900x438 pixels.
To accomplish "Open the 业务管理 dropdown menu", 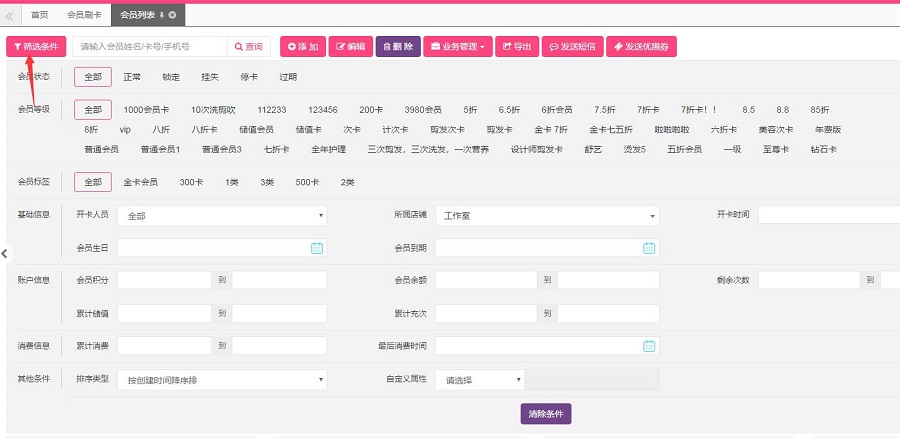I will click(x=458, y=46).
